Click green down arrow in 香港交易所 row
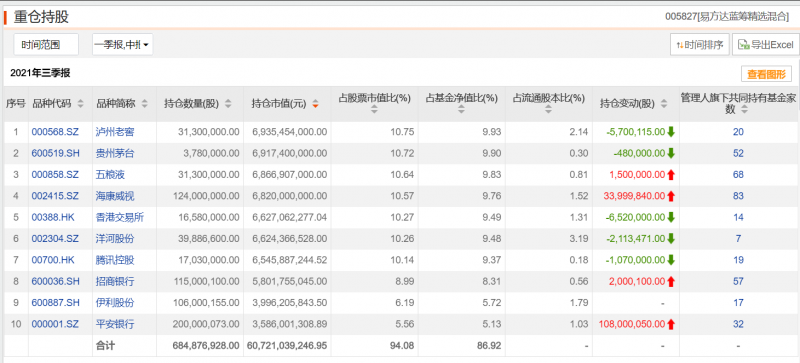 pyautogui.click(x=671, y=217)
